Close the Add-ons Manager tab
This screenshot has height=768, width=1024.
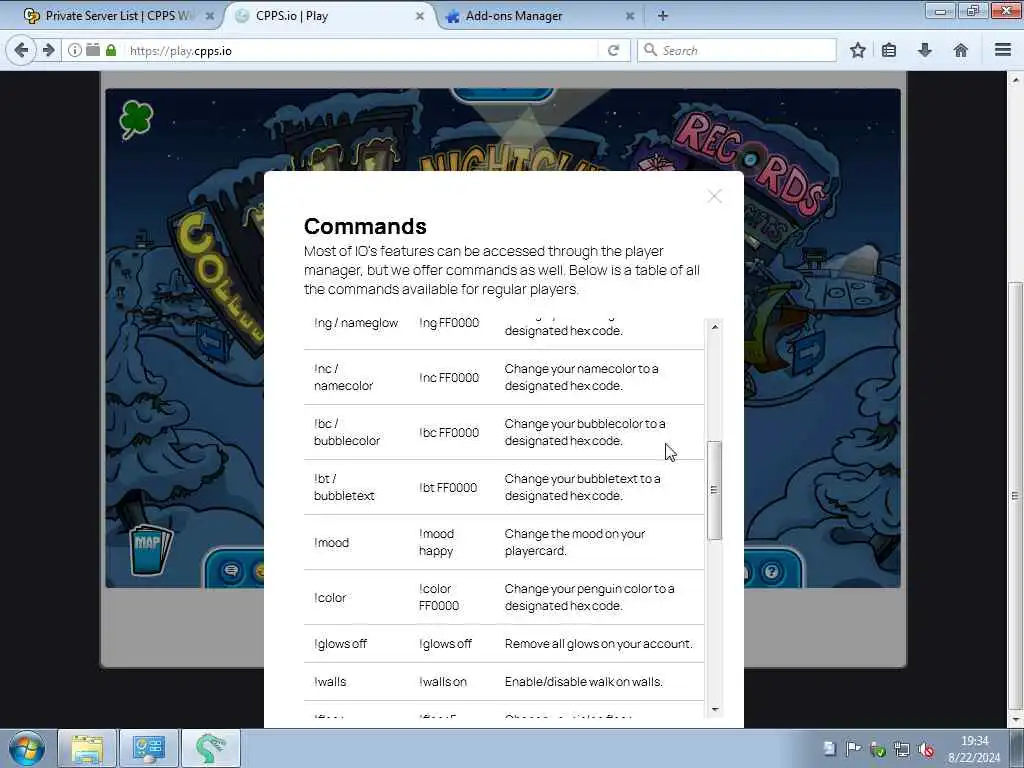point(630,16)
